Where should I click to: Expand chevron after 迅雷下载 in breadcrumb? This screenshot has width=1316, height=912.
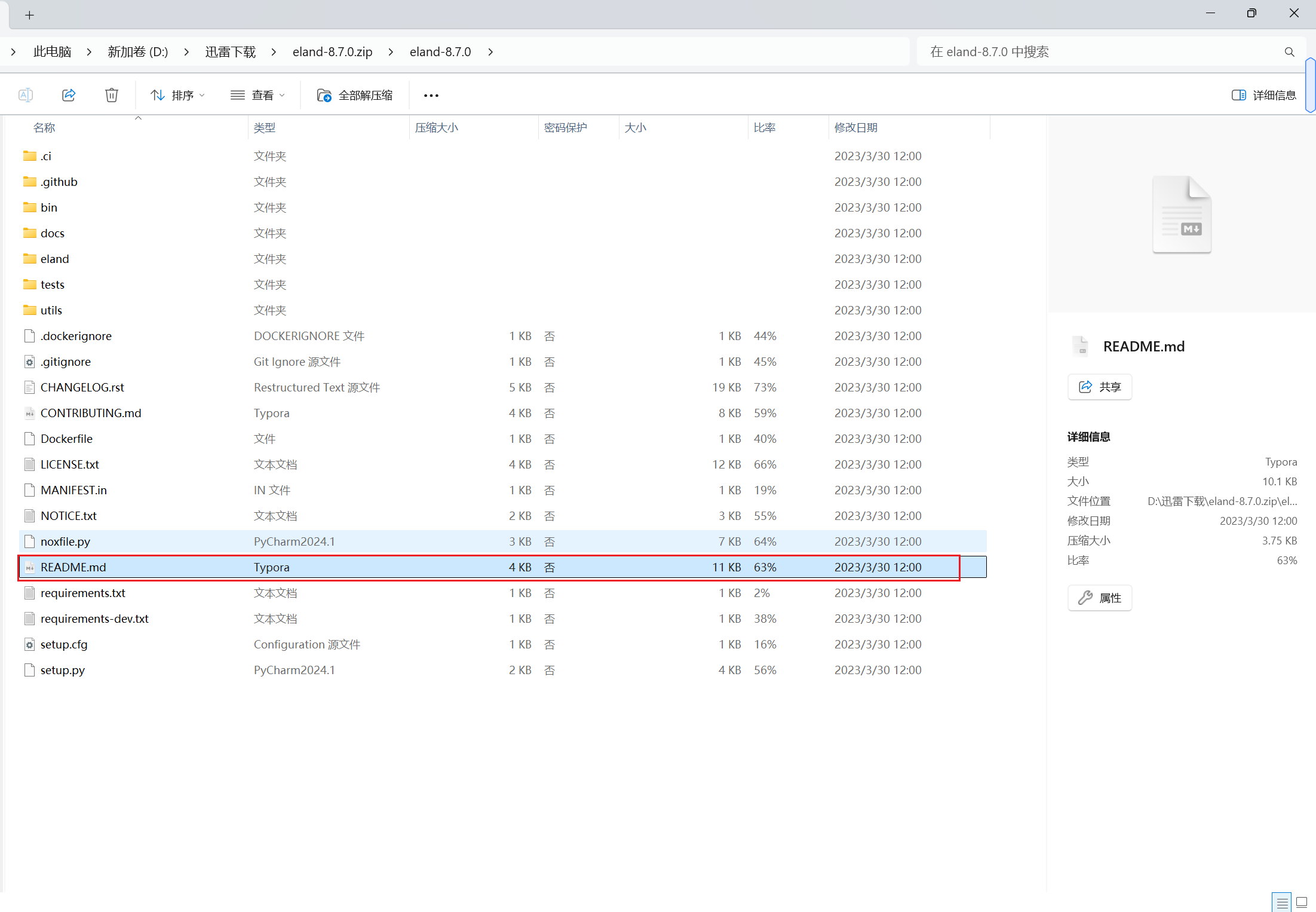274,52
